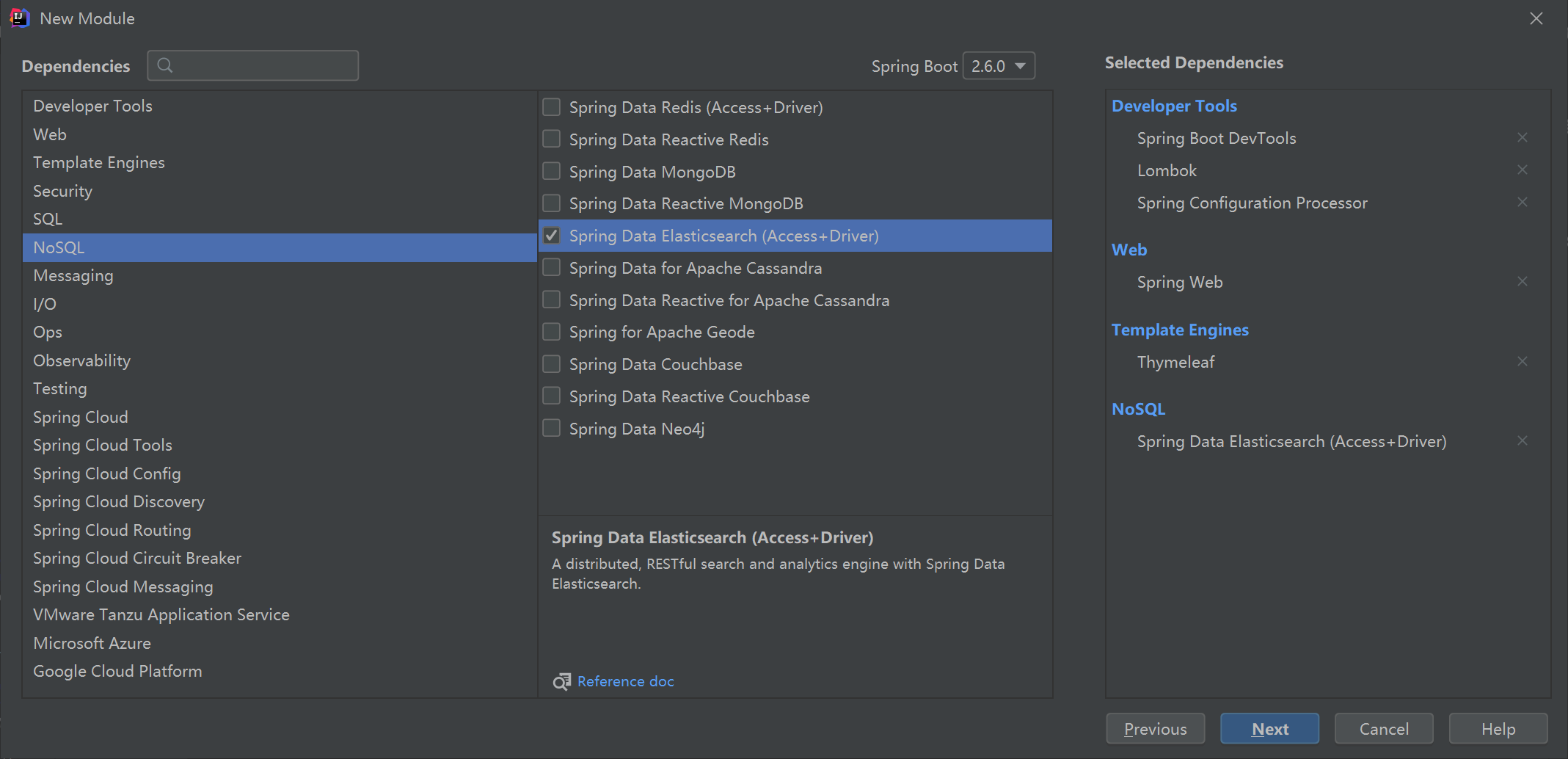Viewport: 1568px width, 759px height.
Task: Check Spring Data Neo4j
Action: pyautogui.click(x=551, y=429)
